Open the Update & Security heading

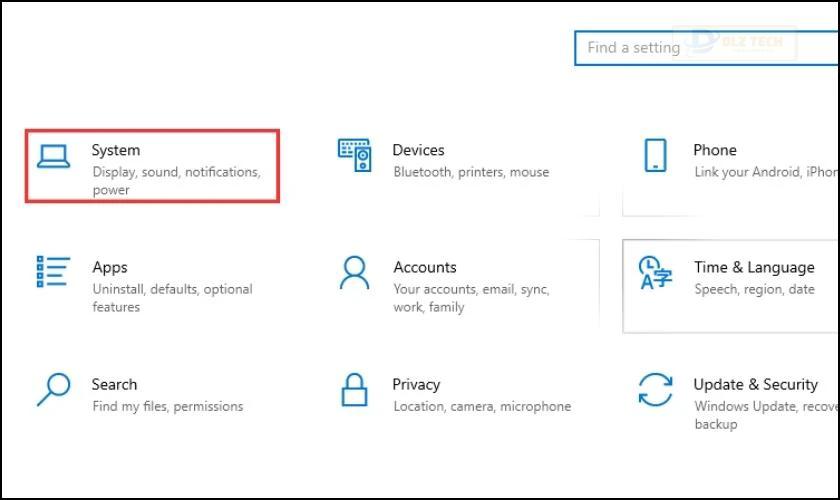(x=755, y=384)
